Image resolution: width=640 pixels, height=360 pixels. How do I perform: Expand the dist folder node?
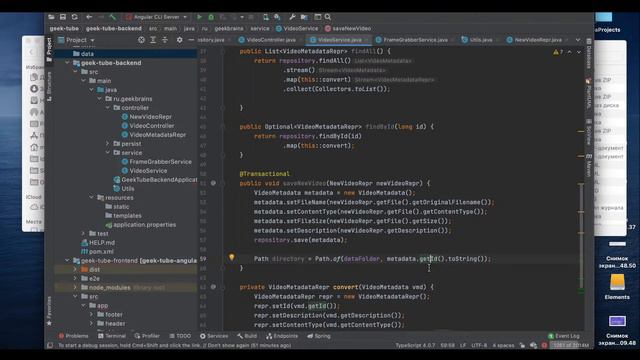(x=75, y=269)
